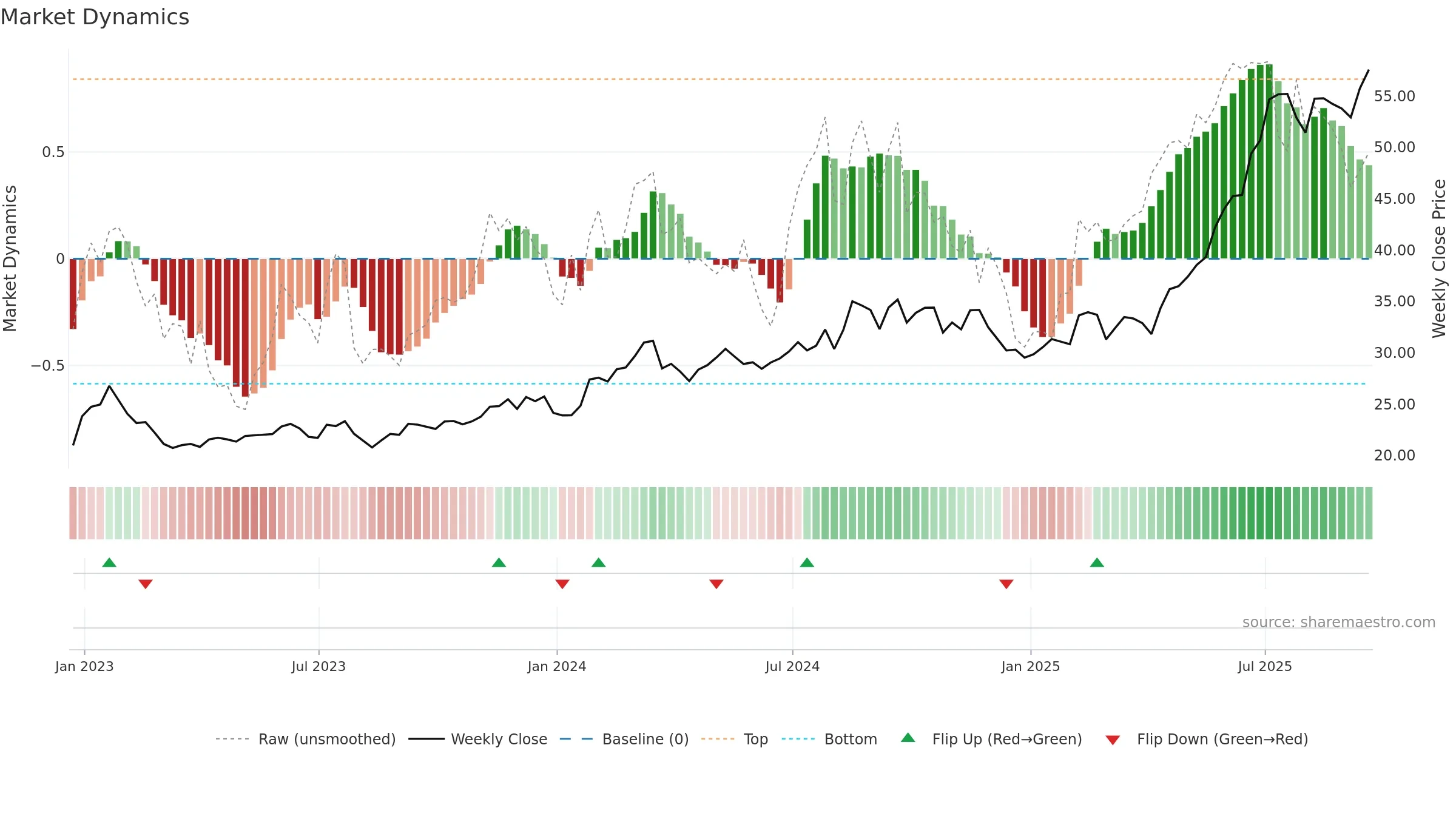The height and width of the screenshot is (819, 1456).
Task: Click the Flip Up triangle in July 2024
Action: pos(807,562)
